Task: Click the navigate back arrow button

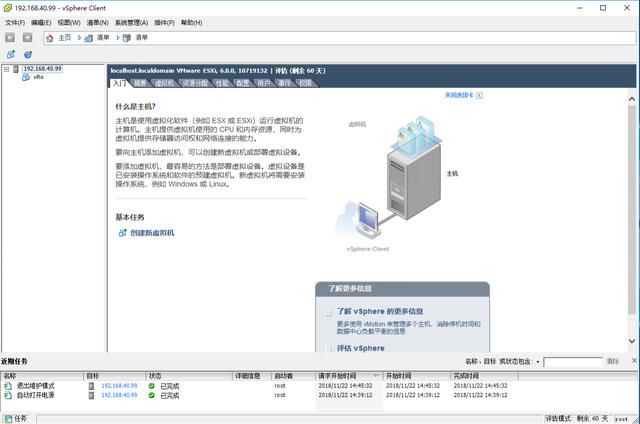Action: pos(10,38)
